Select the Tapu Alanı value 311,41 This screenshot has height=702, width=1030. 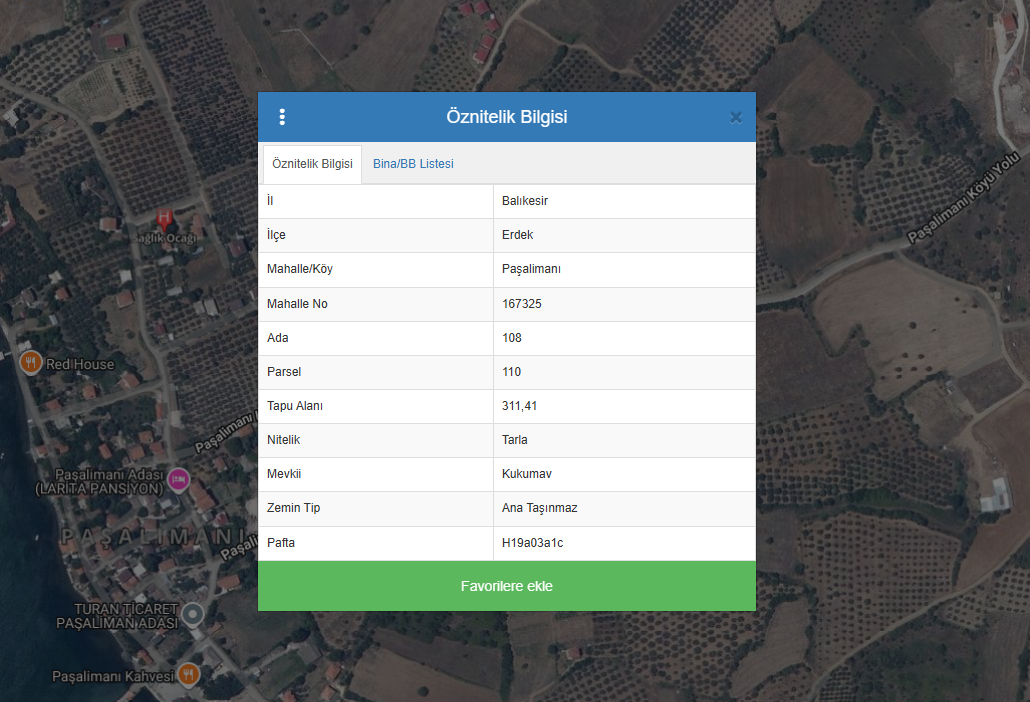(x=520, y=406)
